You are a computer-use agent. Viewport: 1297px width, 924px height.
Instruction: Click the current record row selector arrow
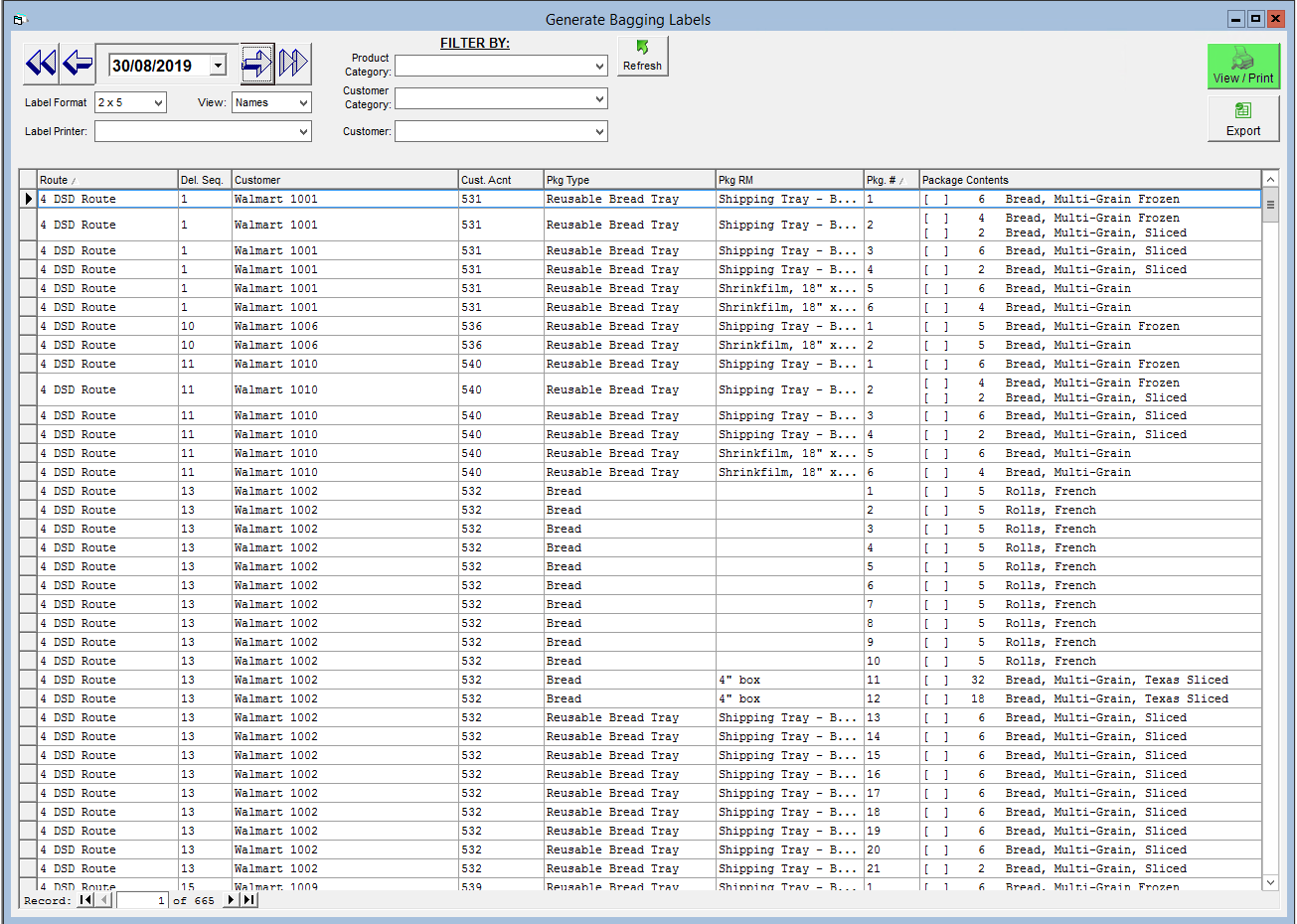pyautogui.click(x=28, y=199)
